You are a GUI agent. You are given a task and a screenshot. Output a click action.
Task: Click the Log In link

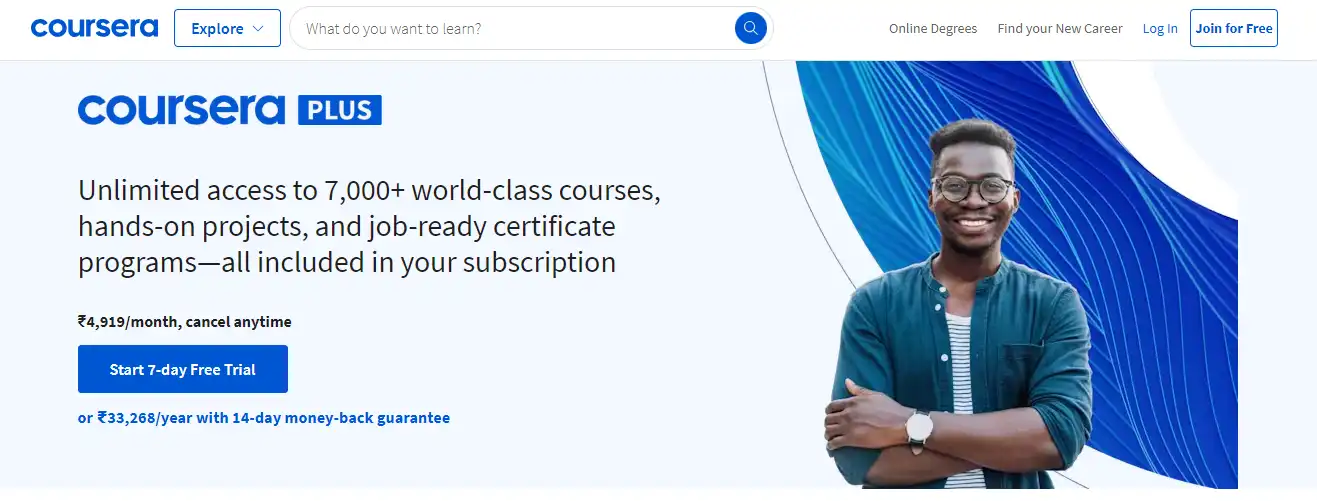1160,28
